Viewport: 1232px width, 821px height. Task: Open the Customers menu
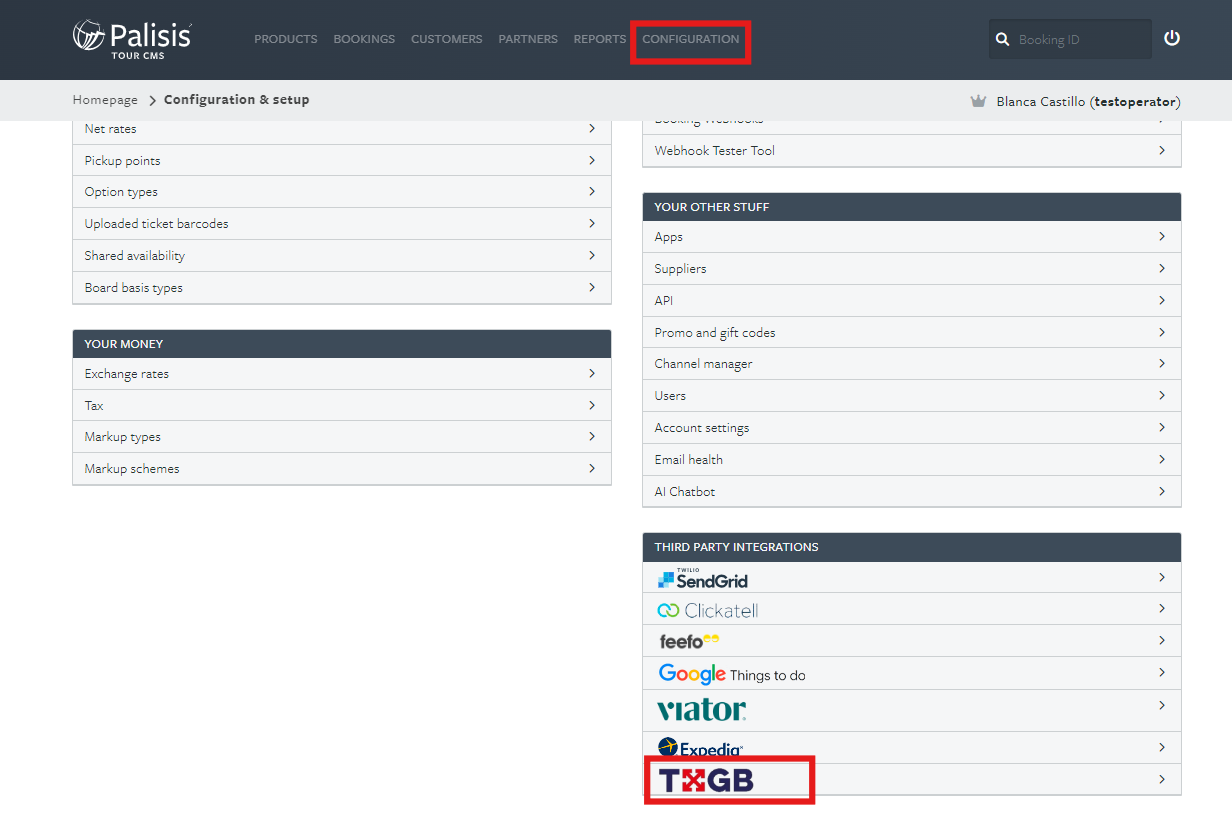coord(446,39)
